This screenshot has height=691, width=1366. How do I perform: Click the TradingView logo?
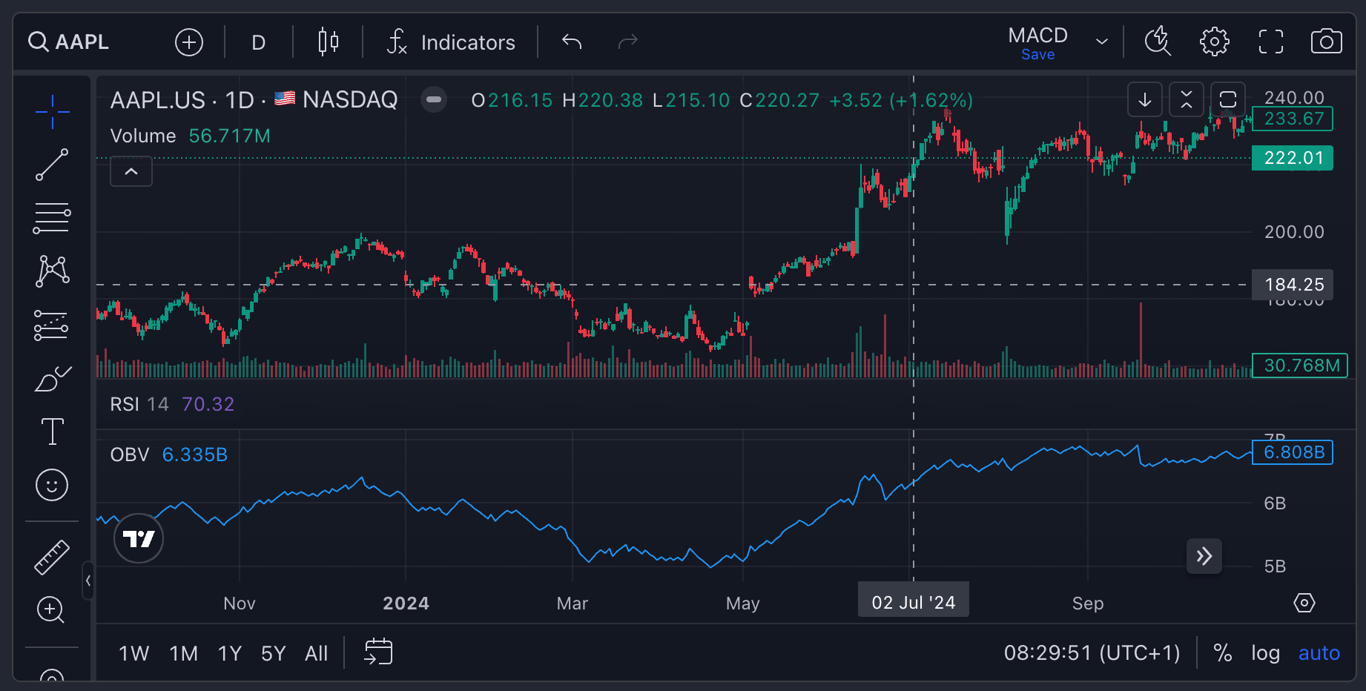pos(138,539)
